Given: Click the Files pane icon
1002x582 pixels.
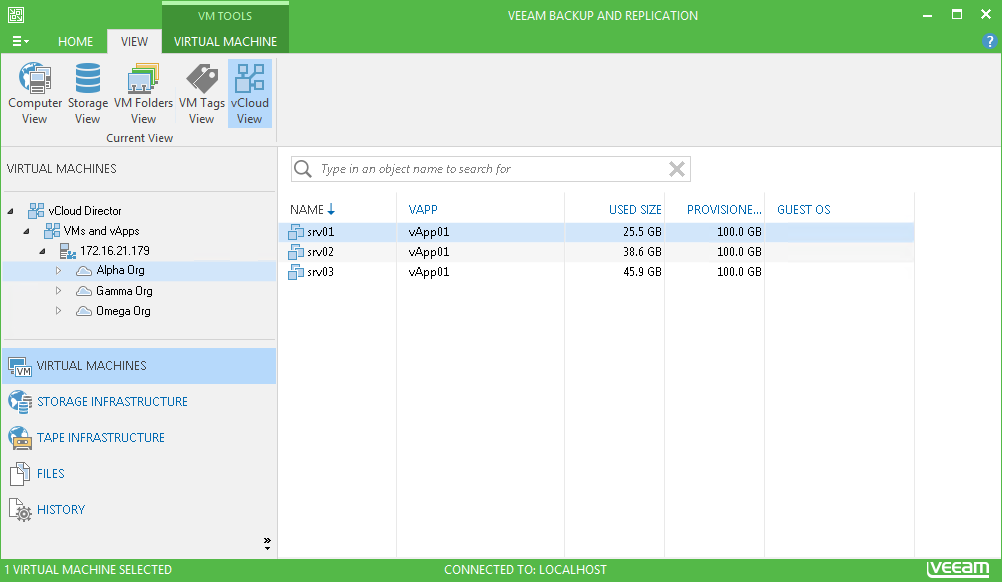Looking at the screenshot, I should pos(20,474).
